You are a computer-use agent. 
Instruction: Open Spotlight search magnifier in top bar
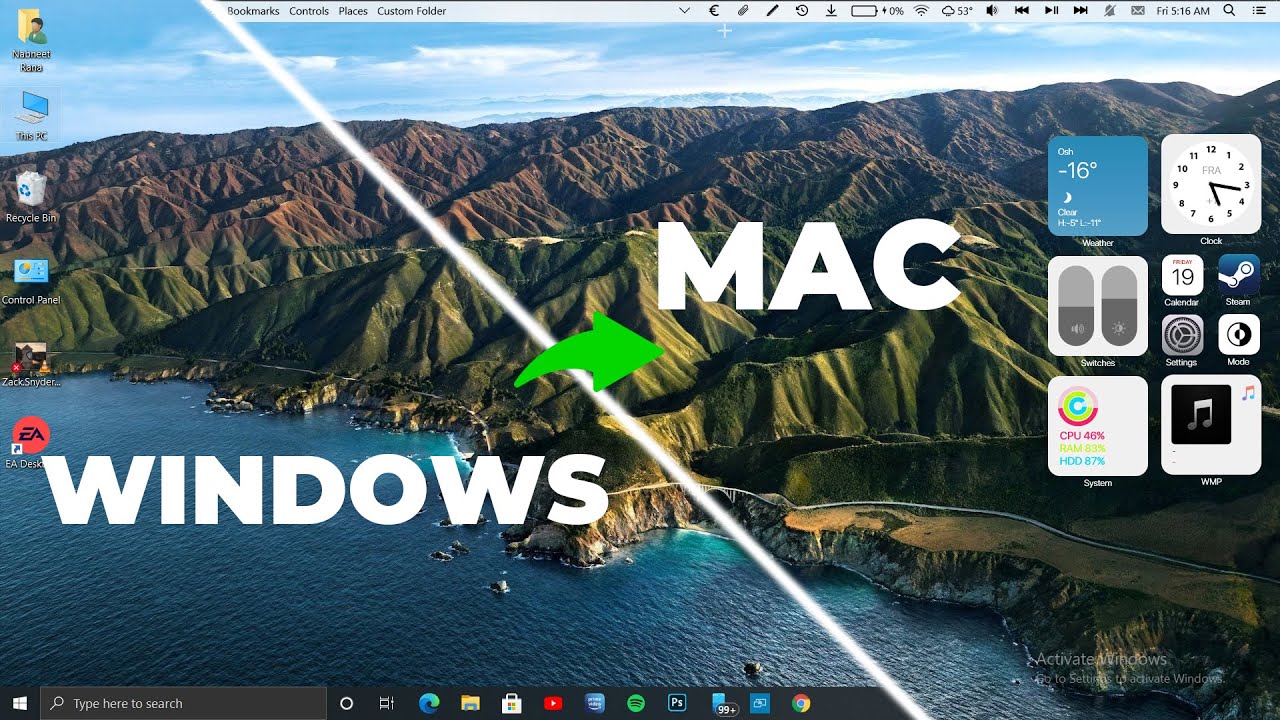click(x=1229, y=11)
